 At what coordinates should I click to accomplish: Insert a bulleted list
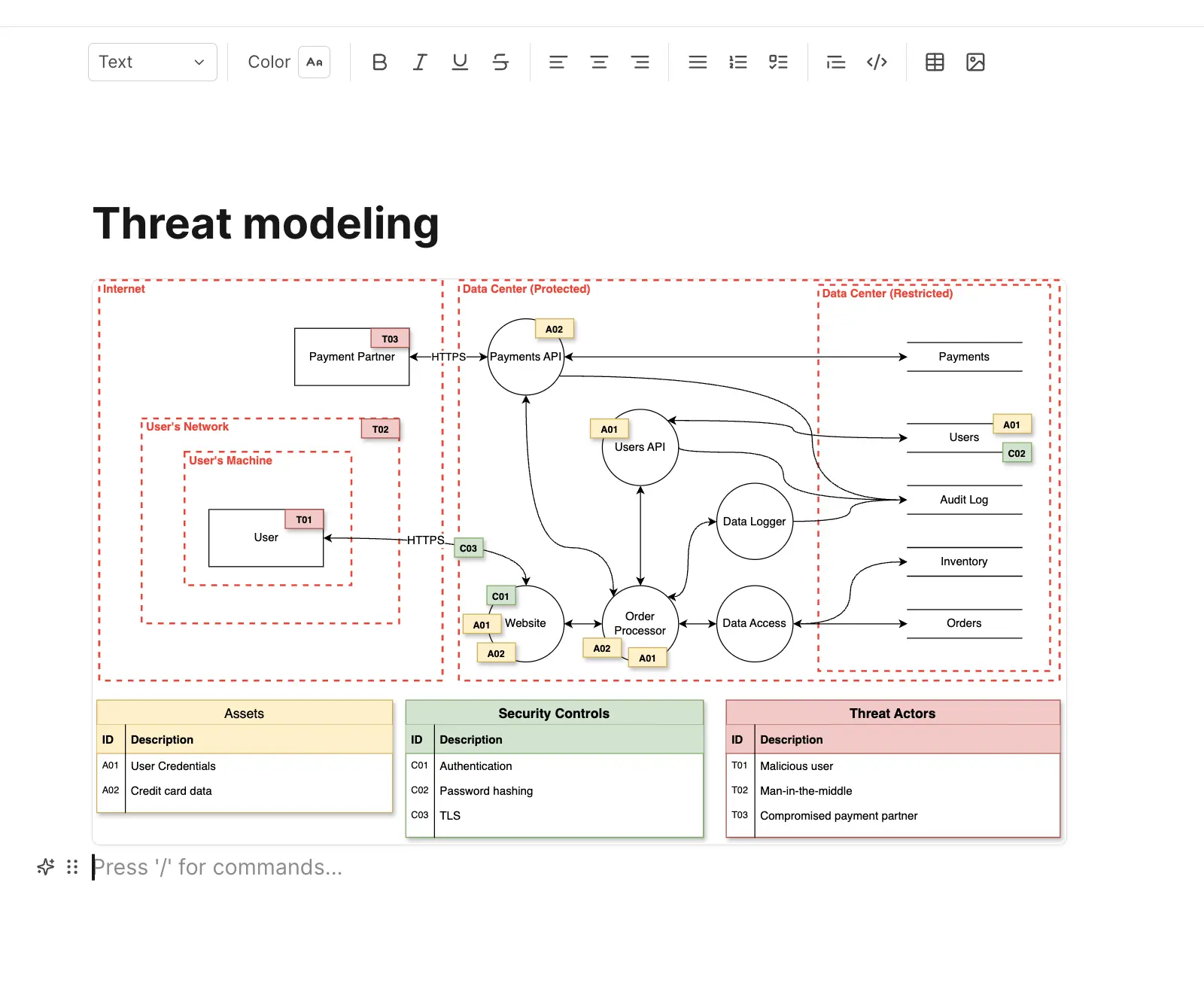click(698, 62)
